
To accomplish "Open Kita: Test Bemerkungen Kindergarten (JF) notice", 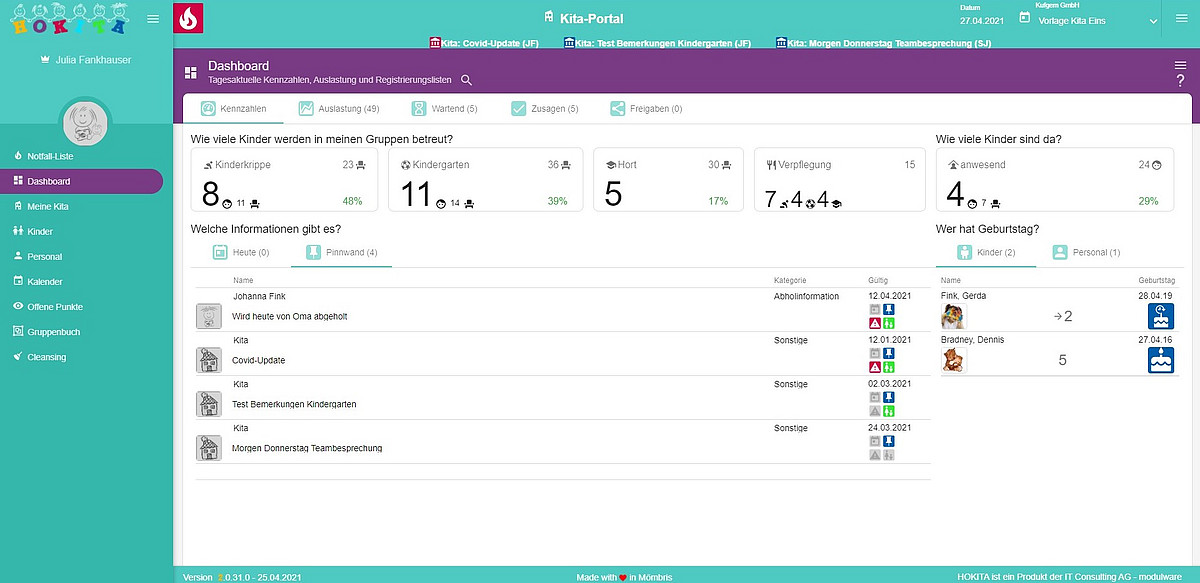I will (657, 43).
